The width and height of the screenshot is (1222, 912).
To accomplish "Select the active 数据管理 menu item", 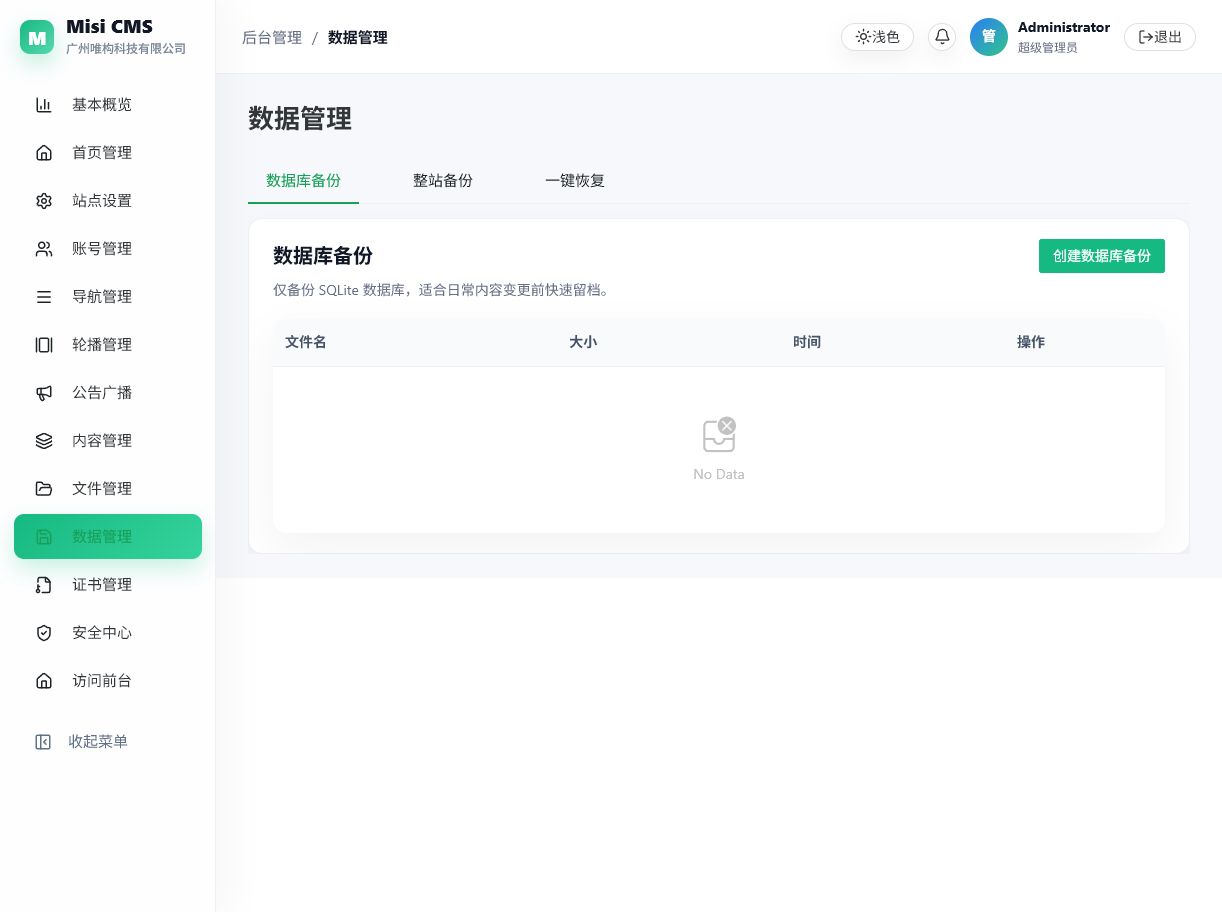I will (x=108, y=537).
